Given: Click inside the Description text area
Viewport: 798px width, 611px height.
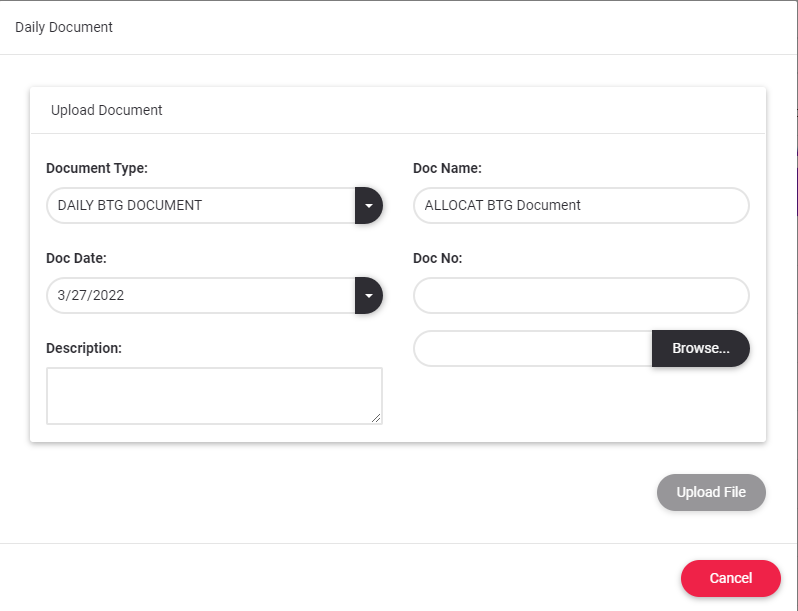Looking at the screenshot, I should (x=213, y=395).
